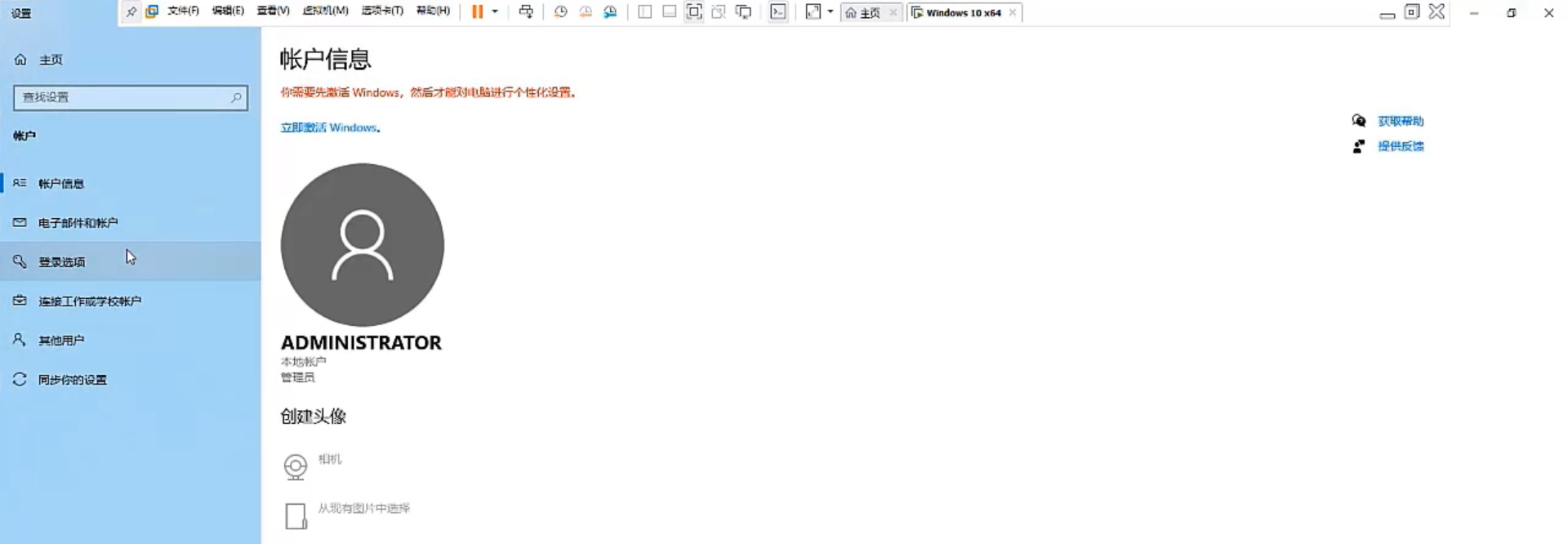
Task: Close the 主页 tab
Action: pos(893,12)
